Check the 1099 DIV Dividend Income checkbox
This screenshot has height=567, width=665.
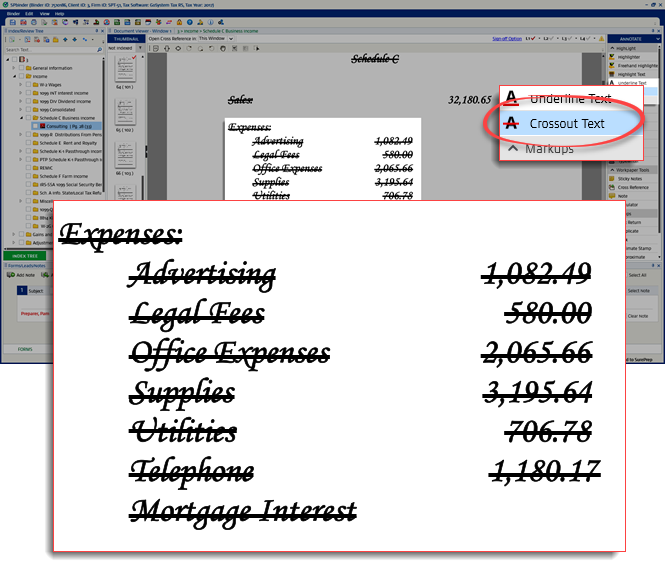(x=28, y=101)
